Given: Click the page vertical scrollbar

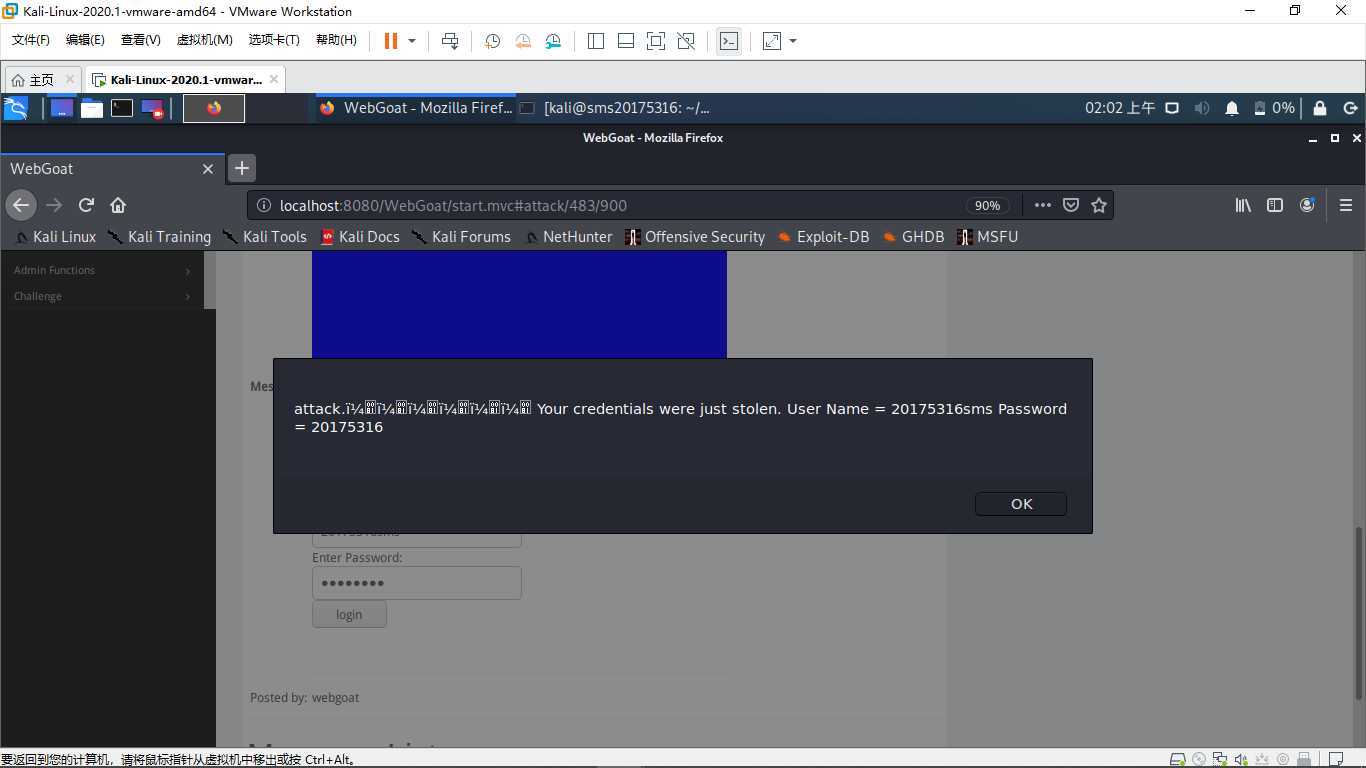Looking at the screenshot, I should coord(1358,613).
